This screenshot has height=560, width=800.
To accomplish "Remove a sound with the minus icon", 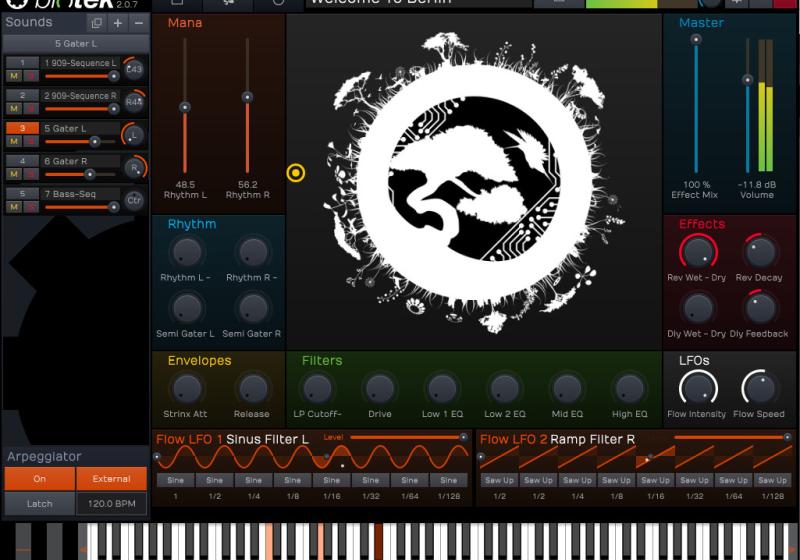I will point(139,23).
